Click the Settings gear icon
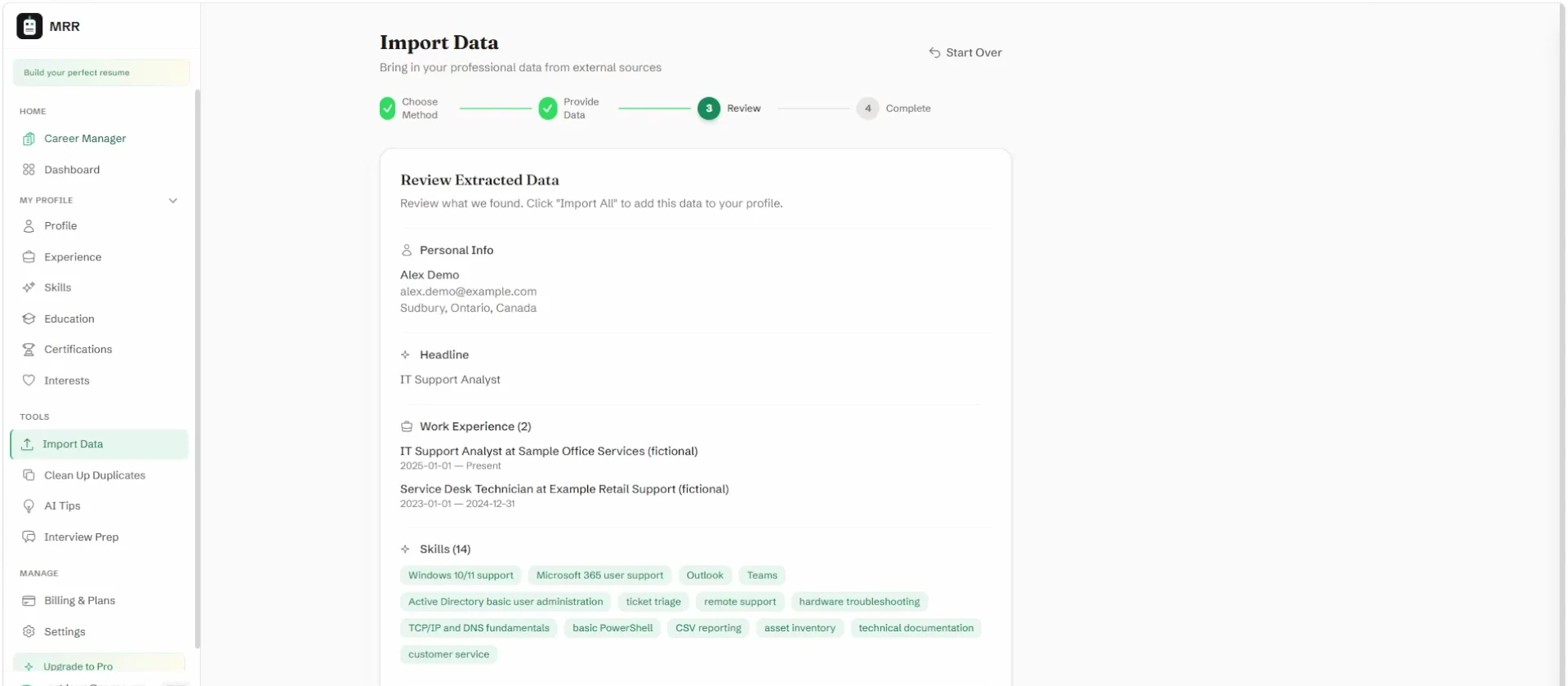The width and height of the screenshot is (1568, 686). click(x=29, y=632)
